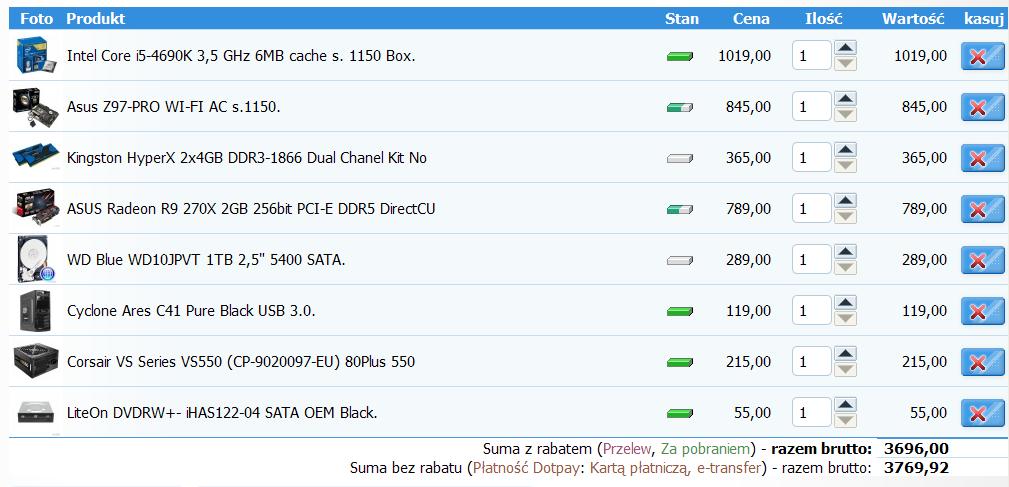
Task: Open Intel Core i5-4690K product name
Action: pyautogui.click(x=241, y=56)
